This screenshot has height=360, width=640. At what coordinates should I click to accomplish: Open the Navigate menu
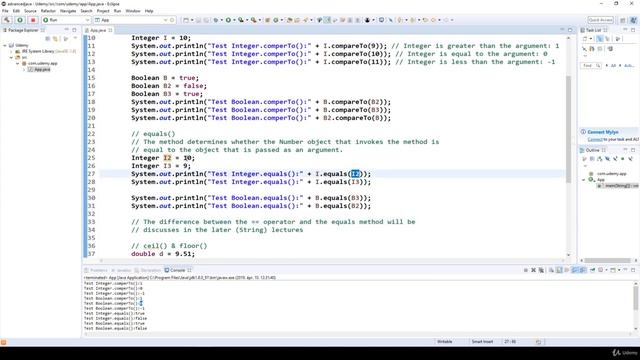pyautogui.click(x=68, y=11)
